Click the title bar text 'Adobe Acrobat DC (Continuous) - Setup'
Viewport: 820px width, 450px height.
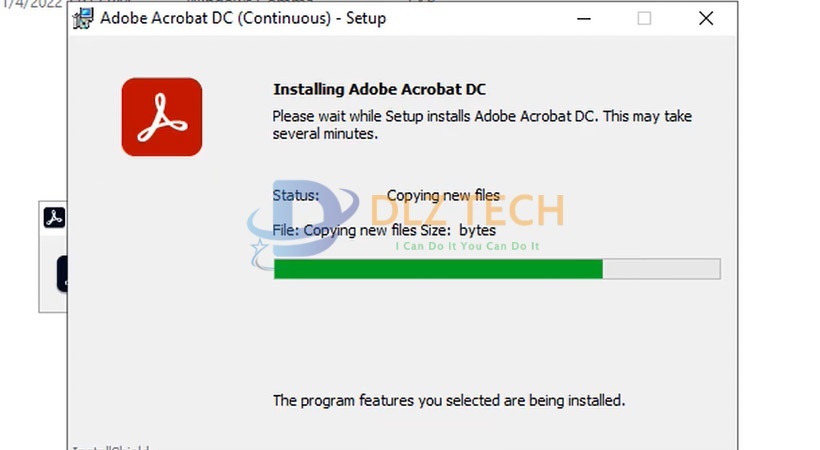pyautogui.click(x=243, y=18)
